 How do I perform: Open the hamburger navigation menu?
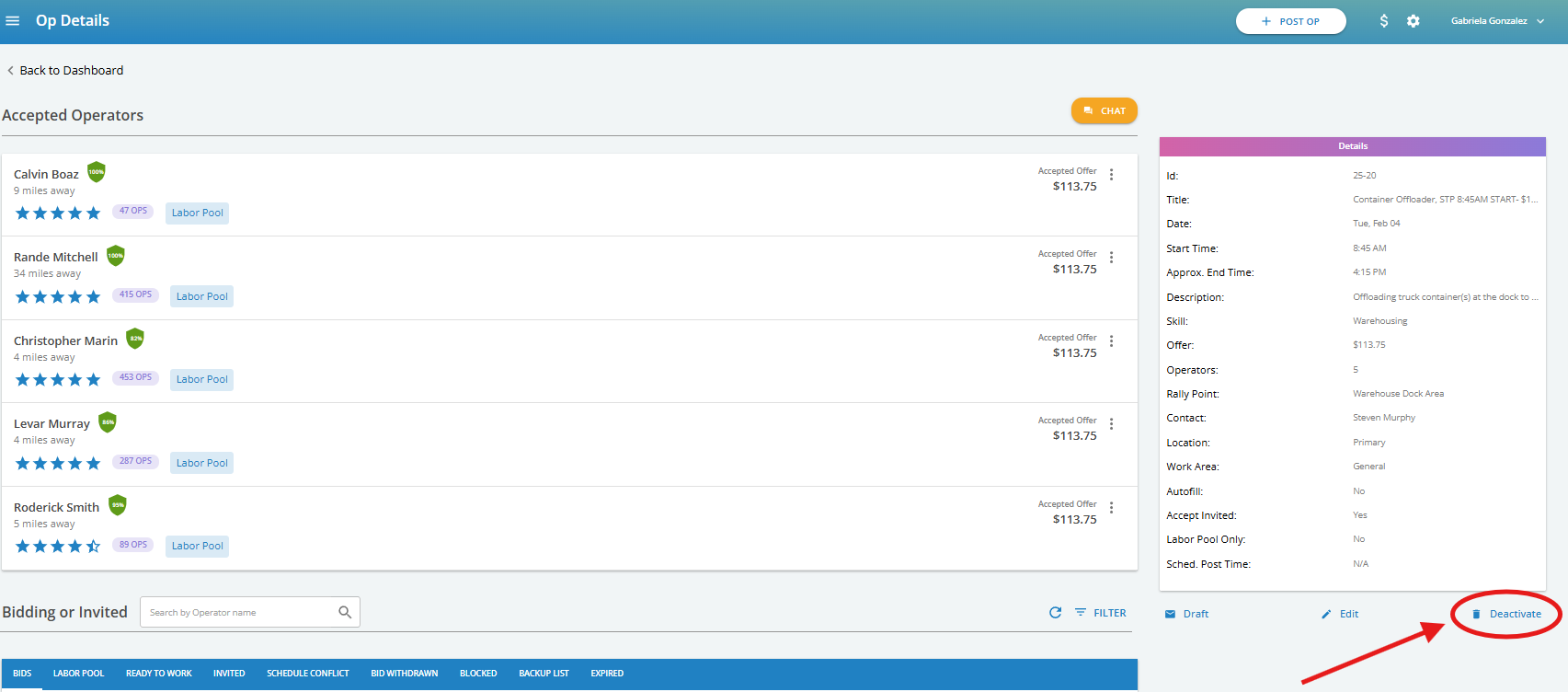pos(13,20)
